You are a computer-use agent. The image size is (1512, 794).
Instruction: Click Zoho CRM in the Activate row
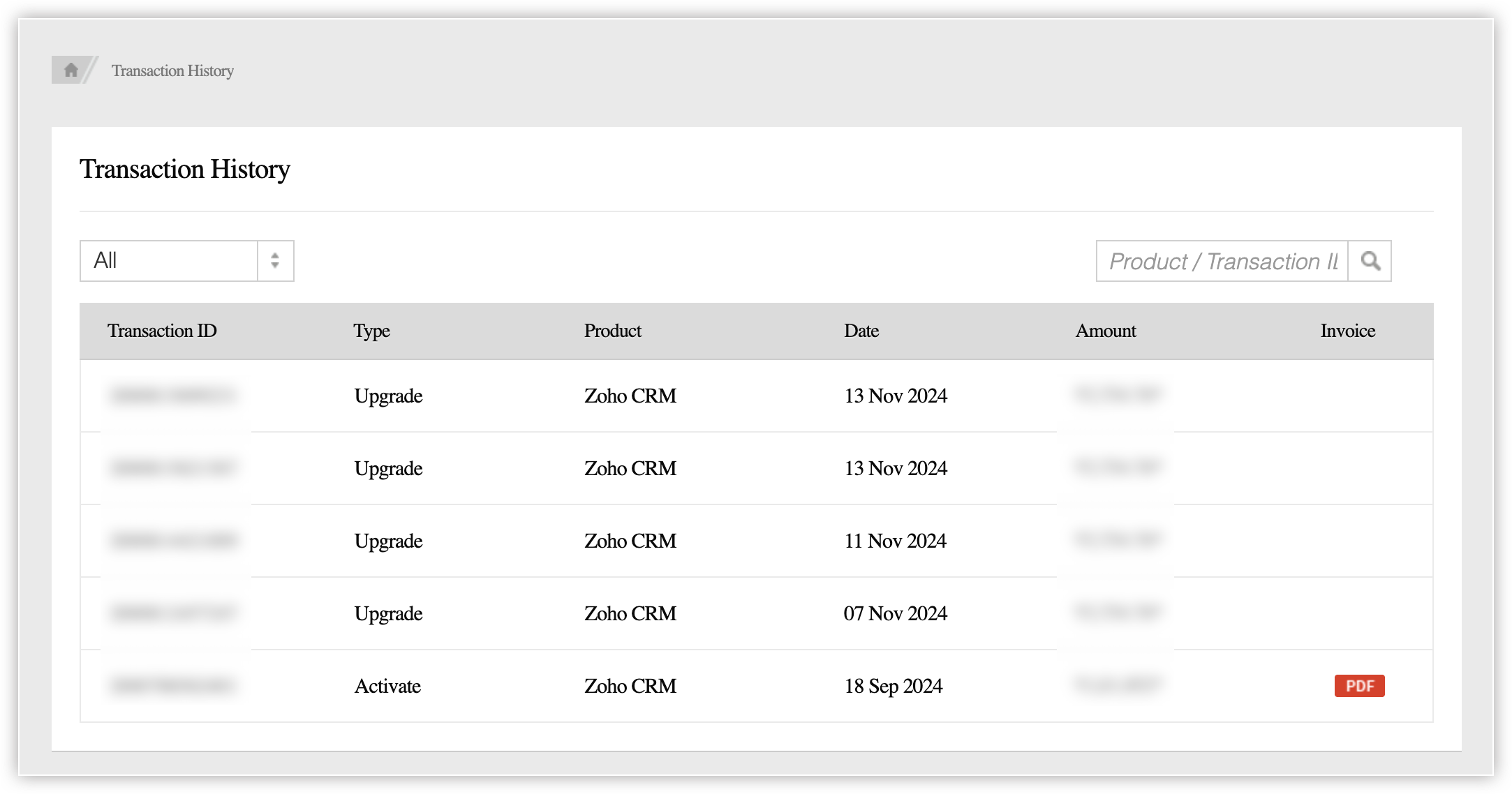pyautogui.click(x=630, y=686)
